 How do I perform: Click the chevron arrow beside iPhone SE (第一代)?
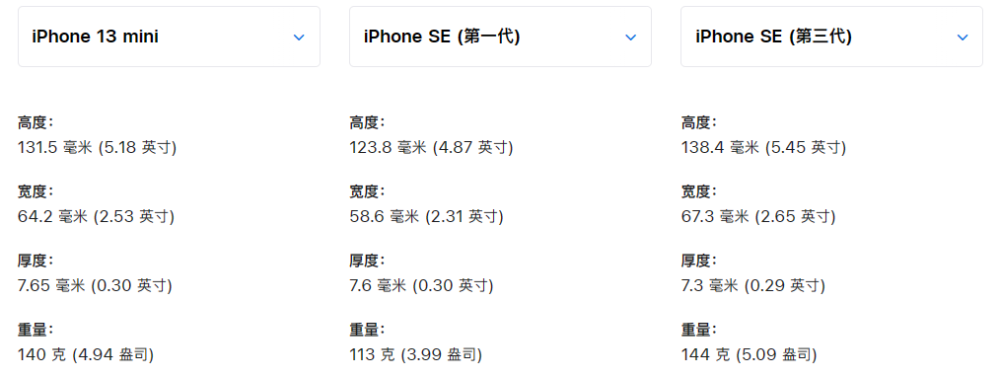[631, 38]
